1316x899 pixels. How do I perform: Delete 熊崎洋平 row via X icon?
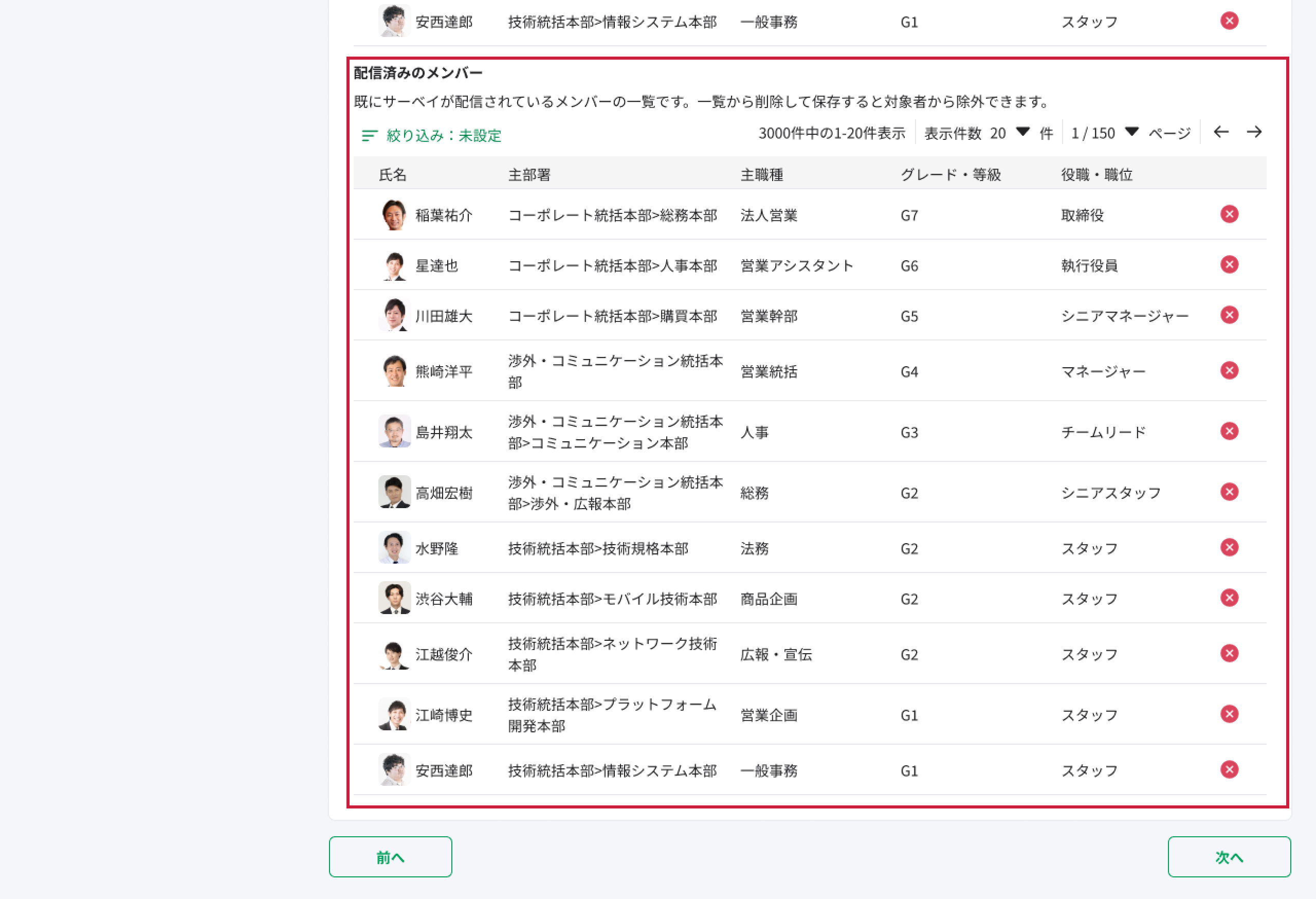tap(1229, 370)
